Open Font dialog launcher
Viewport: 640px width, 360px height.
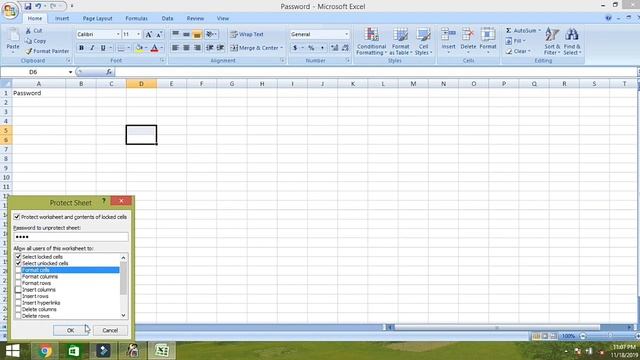(x=162, y=60)
